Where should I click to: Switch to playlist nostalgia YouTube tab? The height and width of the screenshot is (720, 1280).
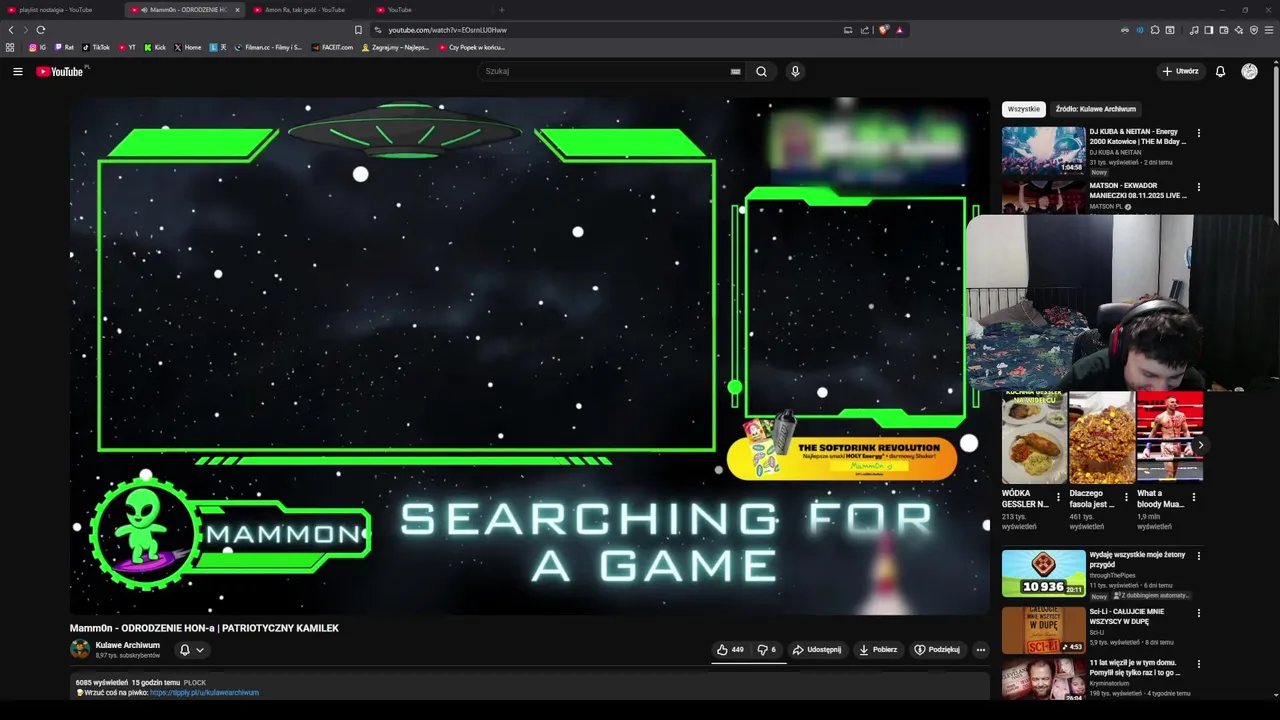click(x=58, y=10)
